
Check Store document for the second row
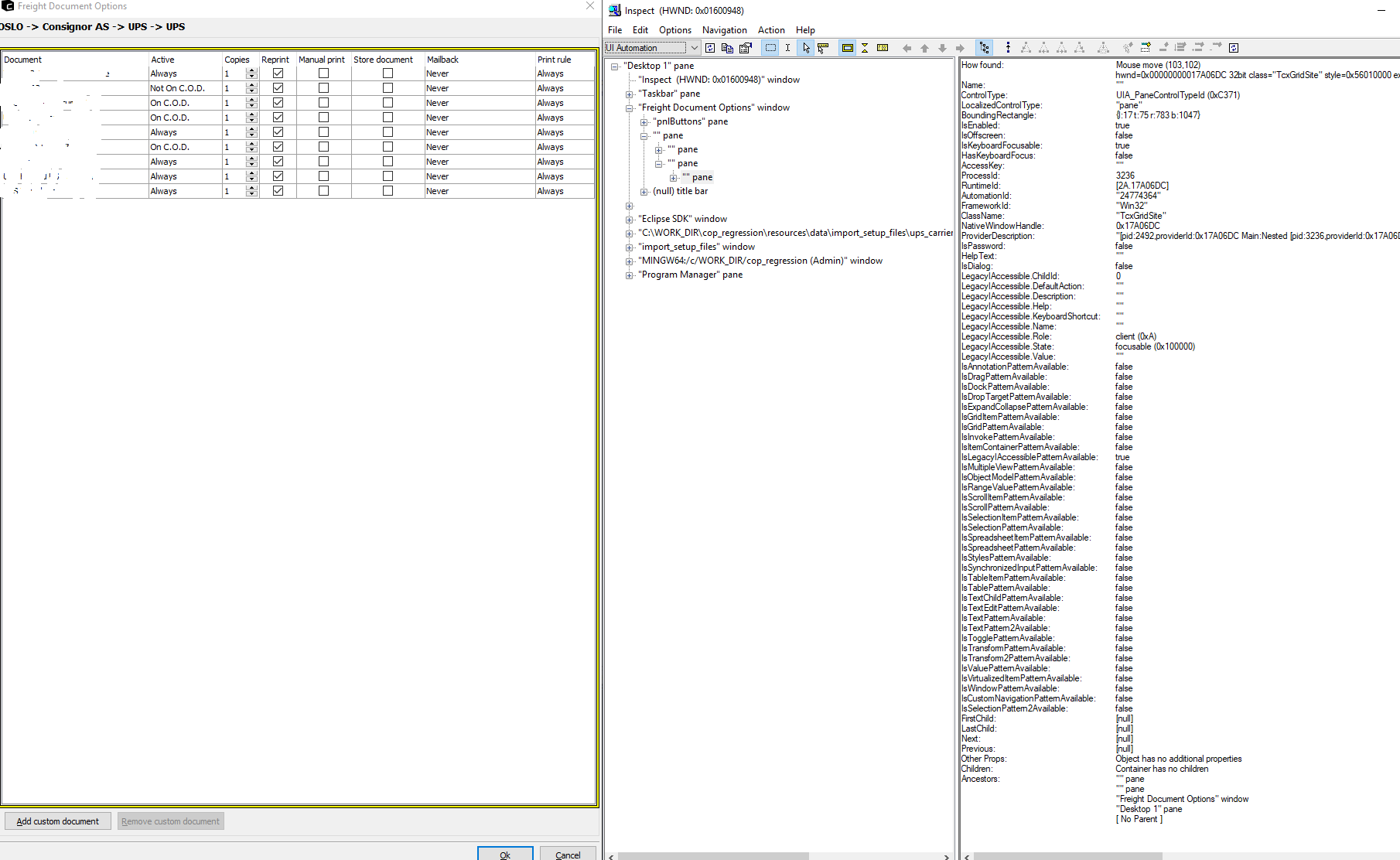(387, 87)
